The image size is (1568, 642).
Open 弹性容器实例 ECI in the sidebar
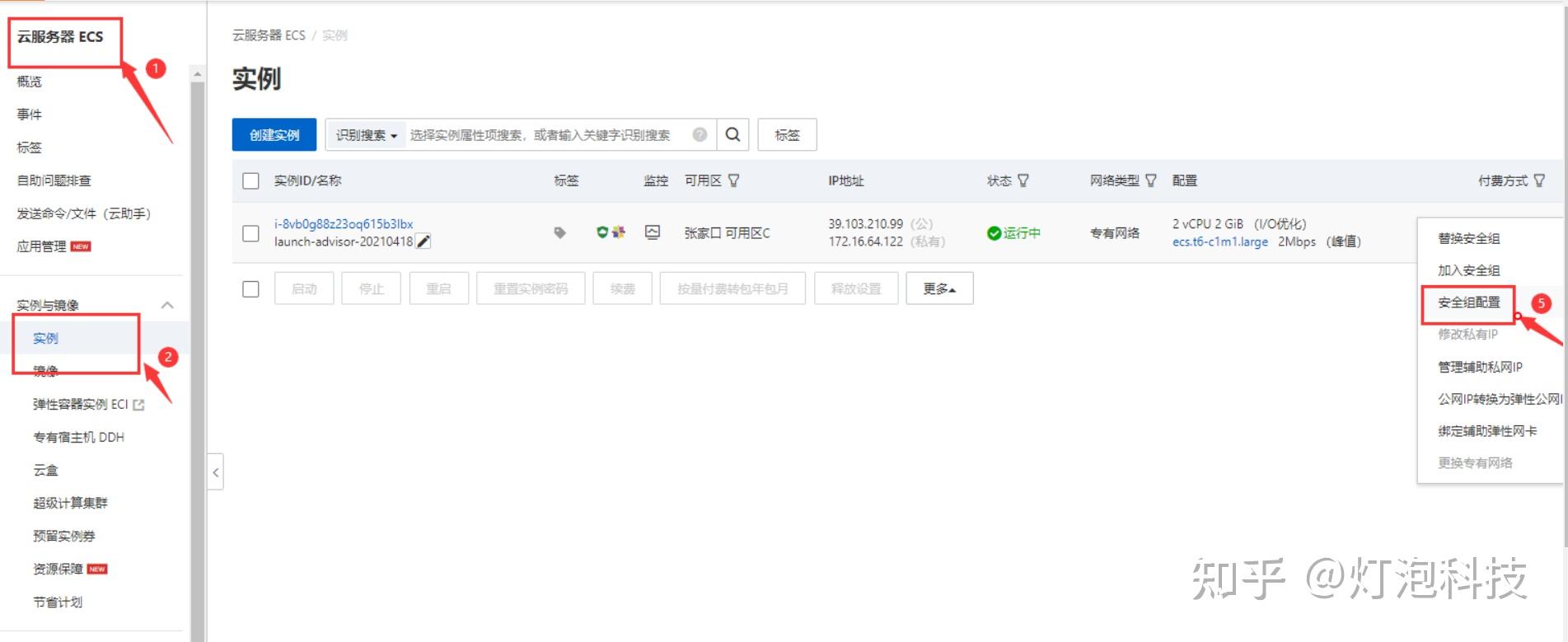[x=81, y=404]
